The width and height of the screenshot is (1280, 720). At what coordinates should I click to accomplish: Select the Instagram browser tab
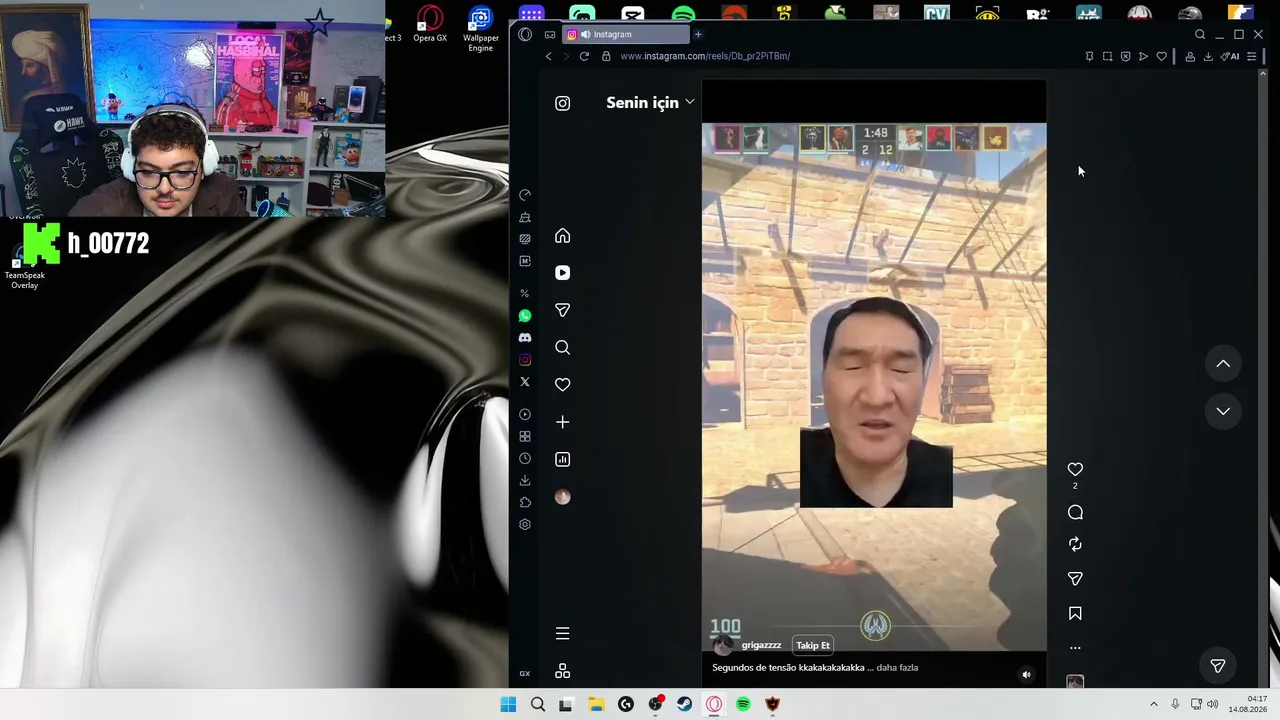tap(626, 35)
